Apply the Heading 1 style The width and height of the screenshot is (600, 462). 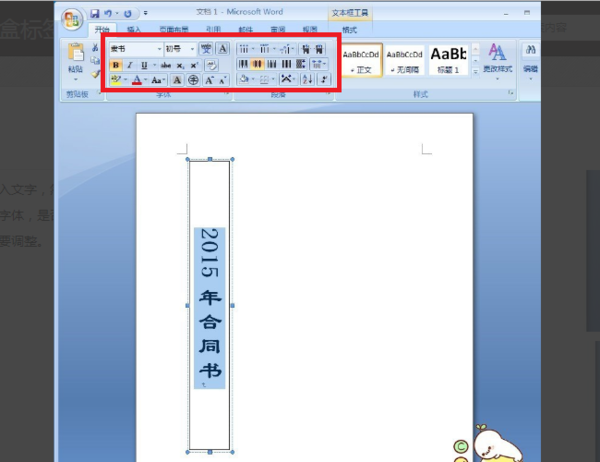coord(448,60)
